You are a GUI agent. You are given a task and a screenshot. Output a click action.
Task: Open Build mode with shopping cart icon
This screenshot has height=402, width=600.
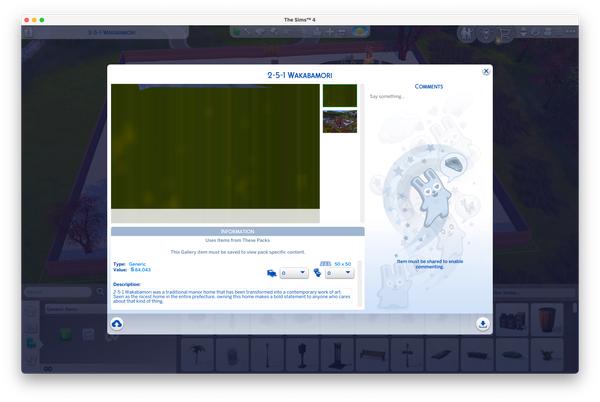click(504, 34)
